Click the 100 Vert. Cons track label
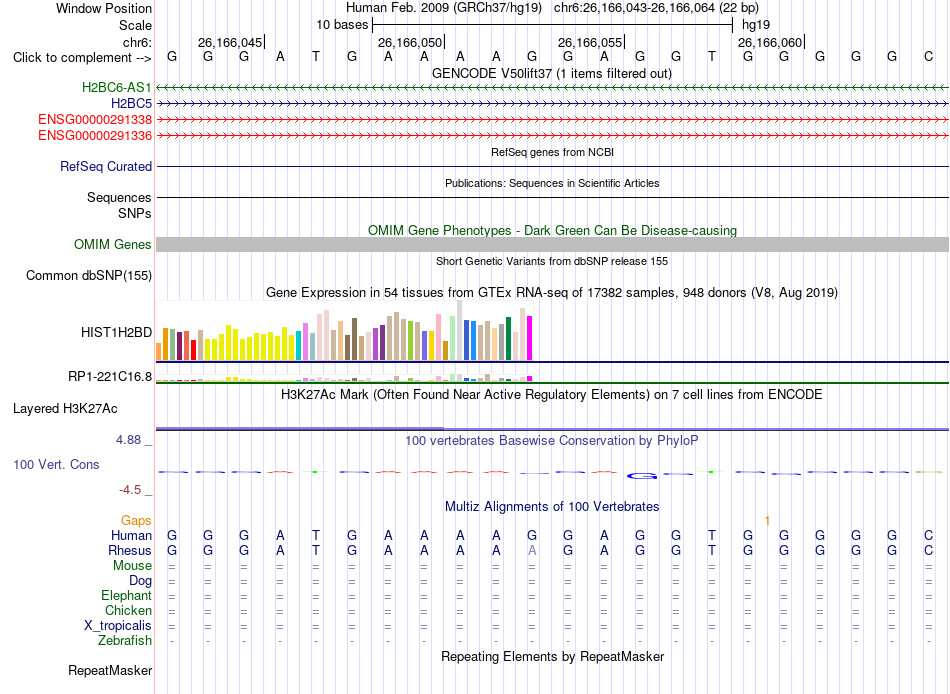Image resolution: width=950 pixels, height=694 pixels. point(56,464)
